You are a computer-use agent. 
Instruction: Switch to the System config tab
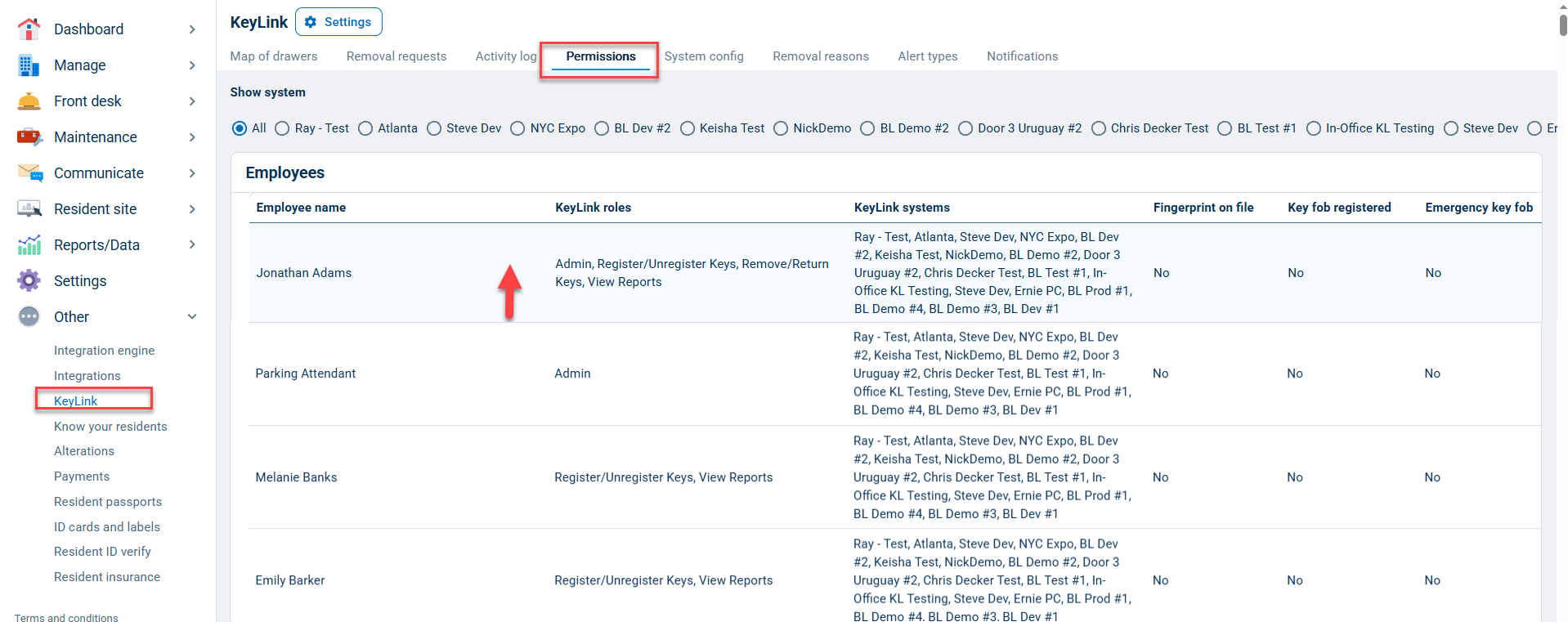(704, 56)
